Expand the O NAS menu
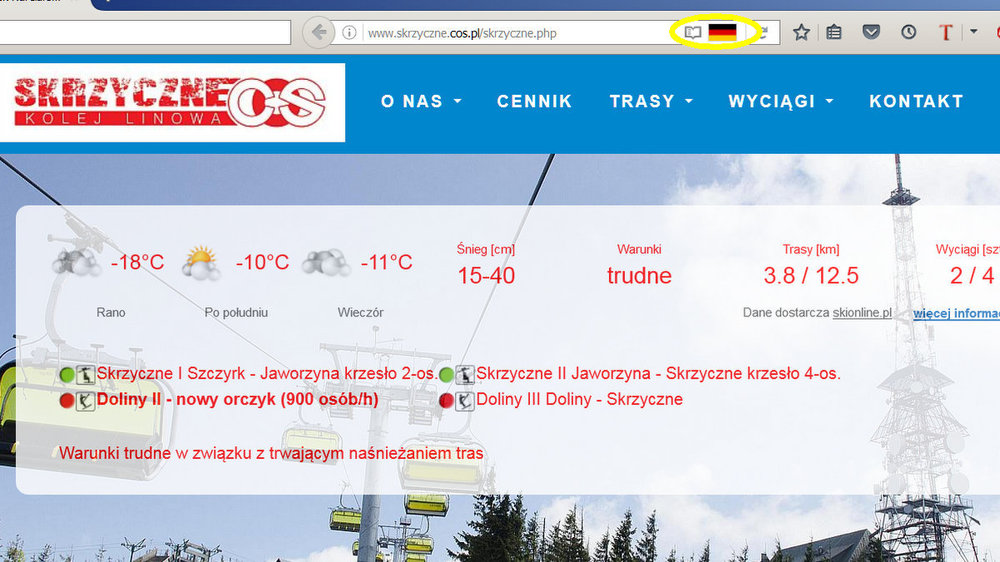The width and height of the screenshot is (1000, 562). [421, 101]
